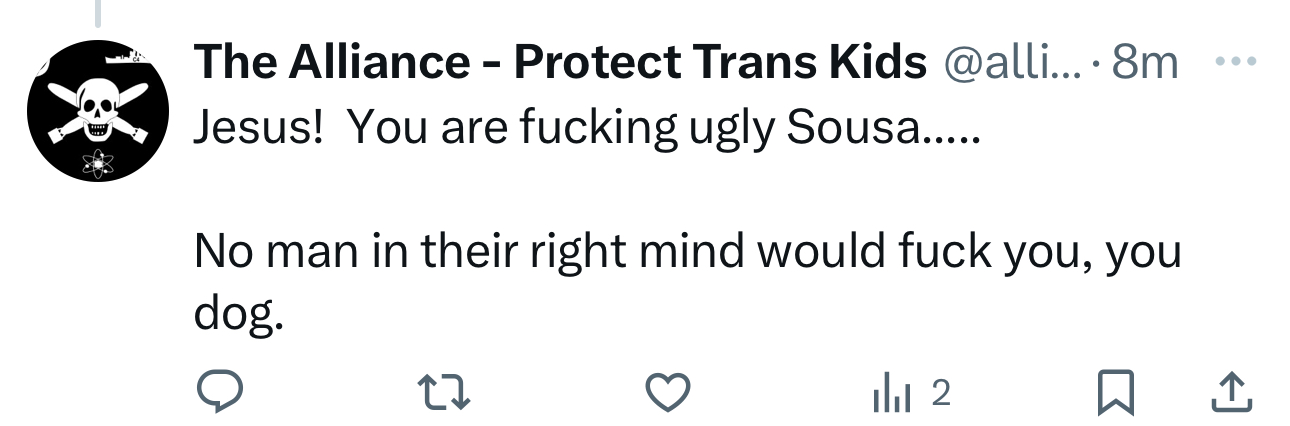Image resolution: width=1290 pixels, height=426 pixels.
Task: Reply to this tweet via speech bubble icon
Action: click(216, 394)
